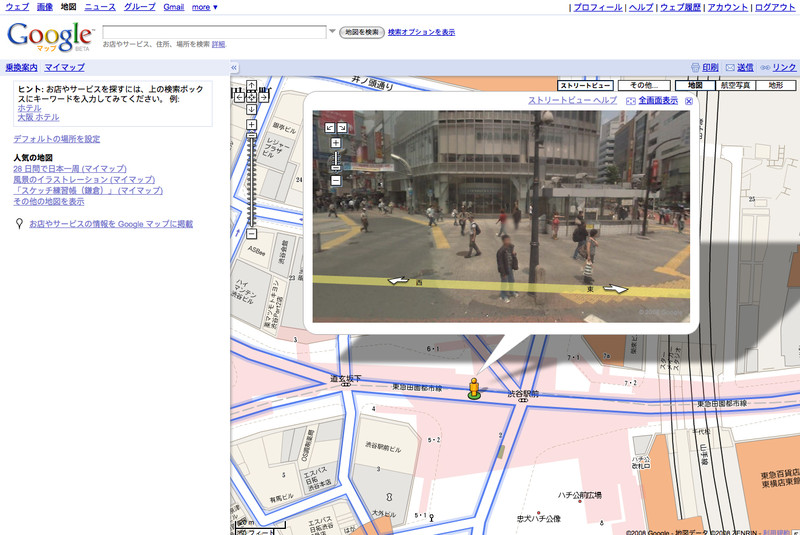Click the map search input field
This screenshot has height=535, width=800.
pos(214,32)
